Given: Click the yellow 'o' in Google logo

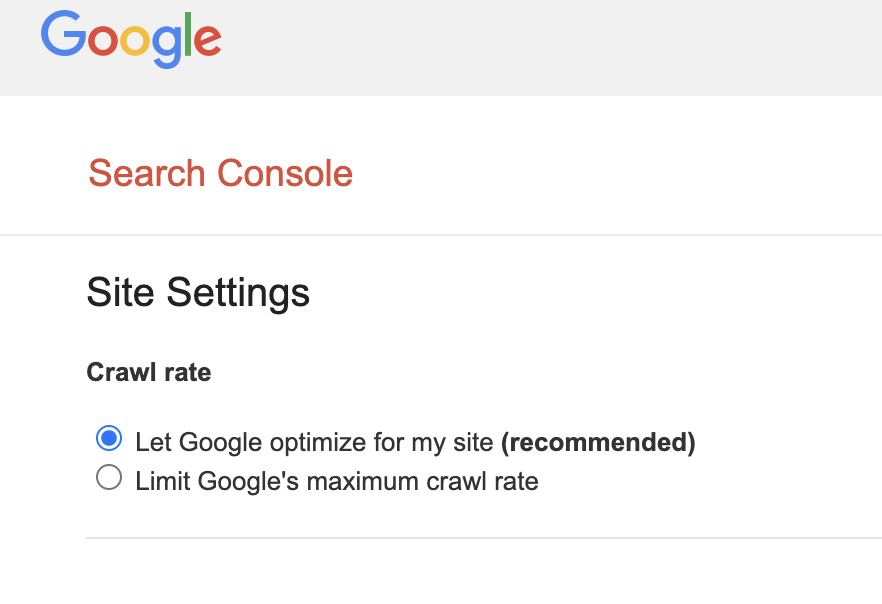Looking at the screenshot, I should point(135,40).
